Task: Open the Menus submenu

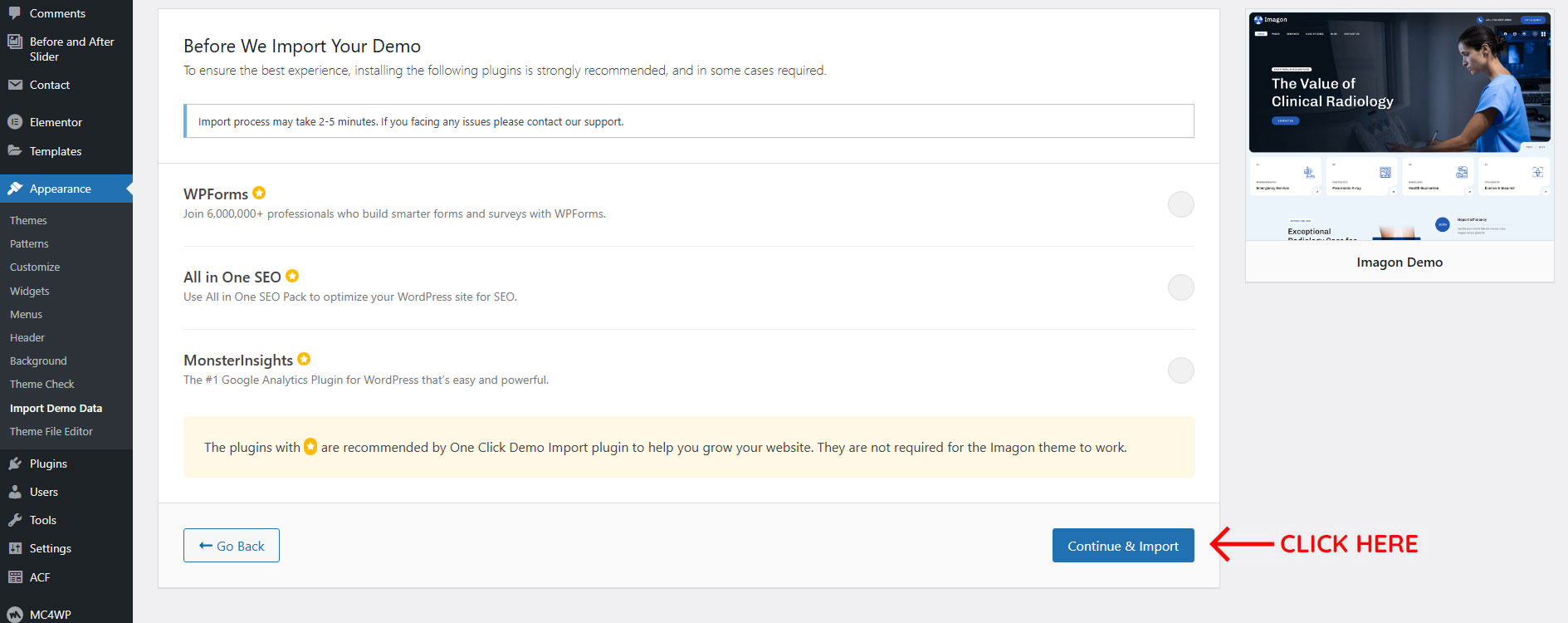Action: click(26, 314)
